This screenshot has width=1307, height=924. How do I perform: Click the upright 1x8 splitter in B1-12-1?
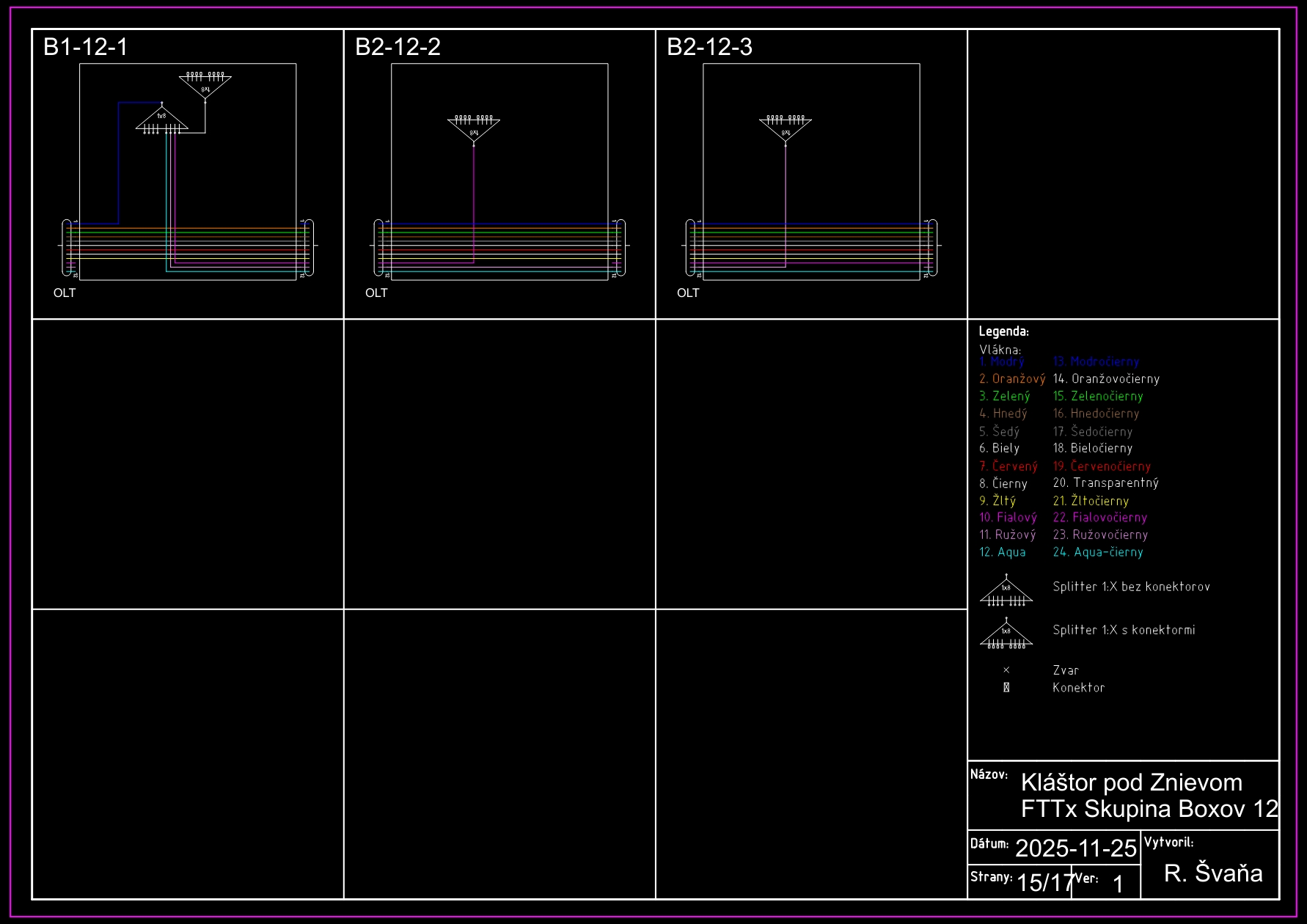(161, 121)
